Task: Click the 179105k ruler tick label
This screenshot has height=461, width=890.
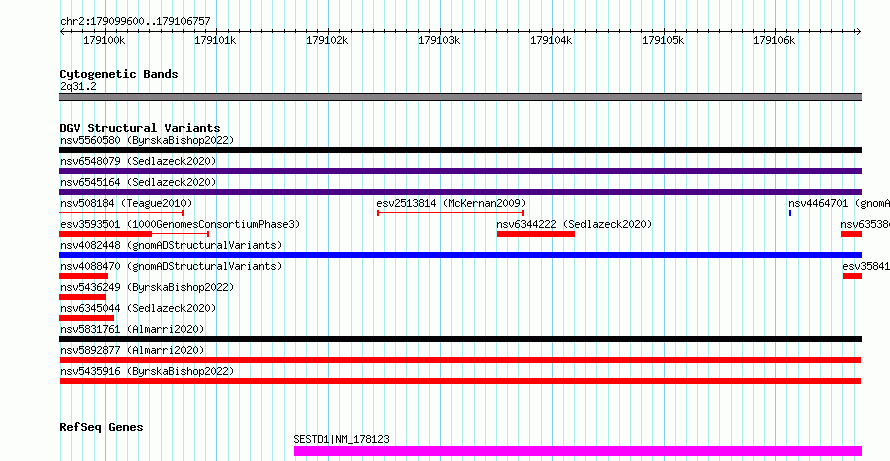Action: pos(662,40)
